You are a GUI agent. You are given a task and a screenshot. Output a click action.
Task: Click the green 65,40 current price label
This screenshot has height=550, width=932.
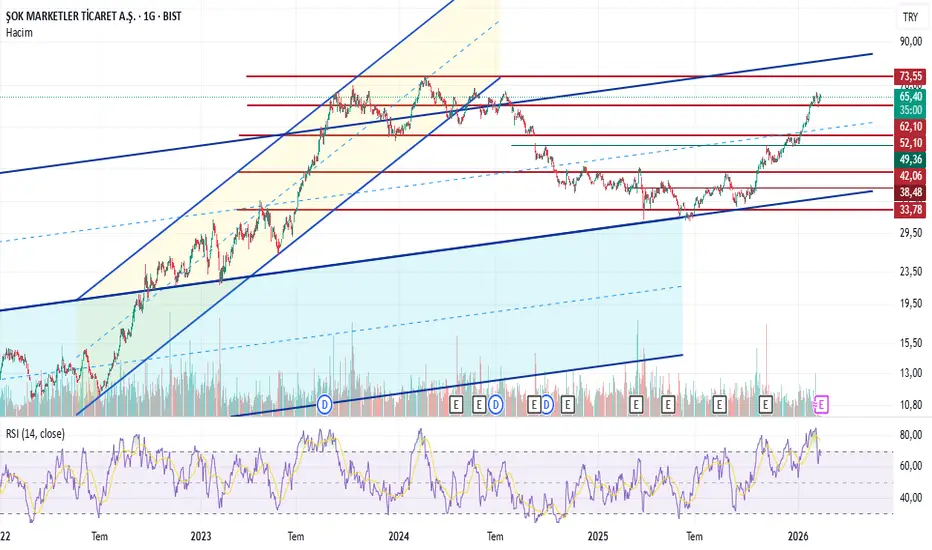(910, 96)
